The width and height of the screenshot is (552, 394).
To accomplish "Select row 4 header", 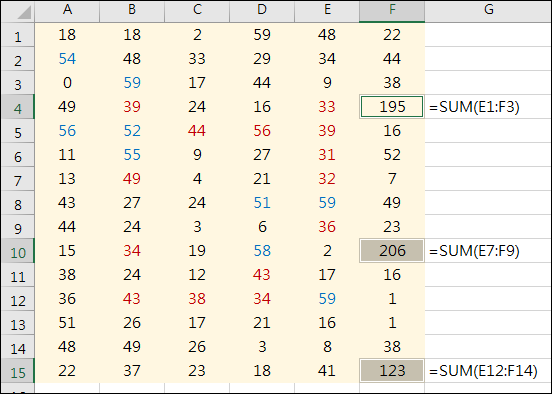I will (18, 107).
